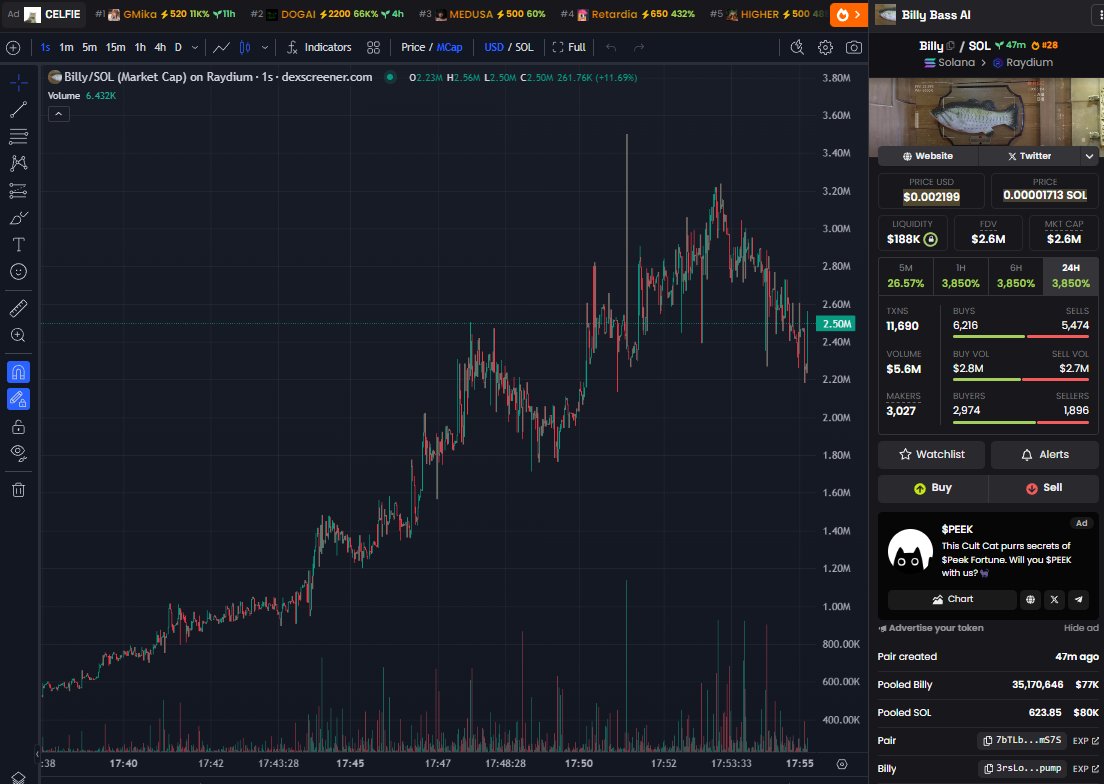
Task: Select the patterns drawing tool
Action: pos(18,163)
